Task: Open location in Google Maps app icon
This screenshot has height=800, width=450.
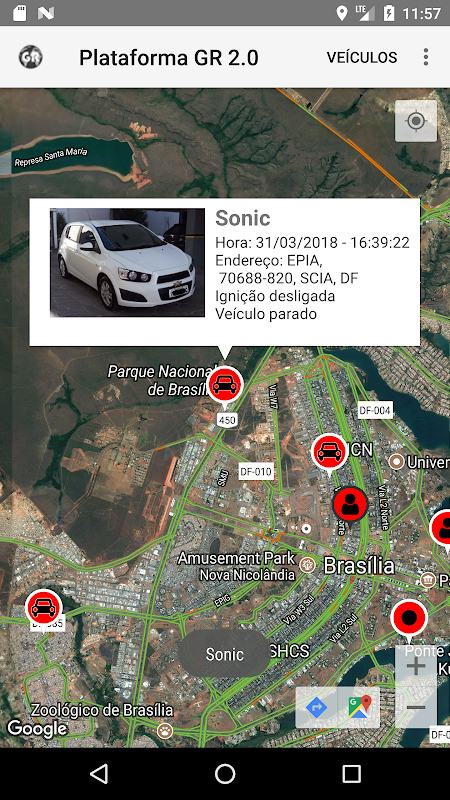Action: [x=359, y=708]
